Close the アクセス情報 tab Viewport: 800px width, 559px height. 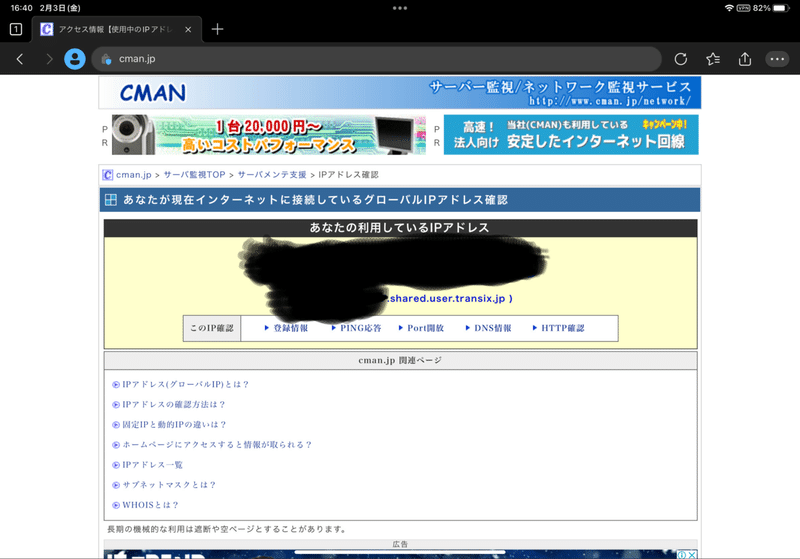click(188, 30)
